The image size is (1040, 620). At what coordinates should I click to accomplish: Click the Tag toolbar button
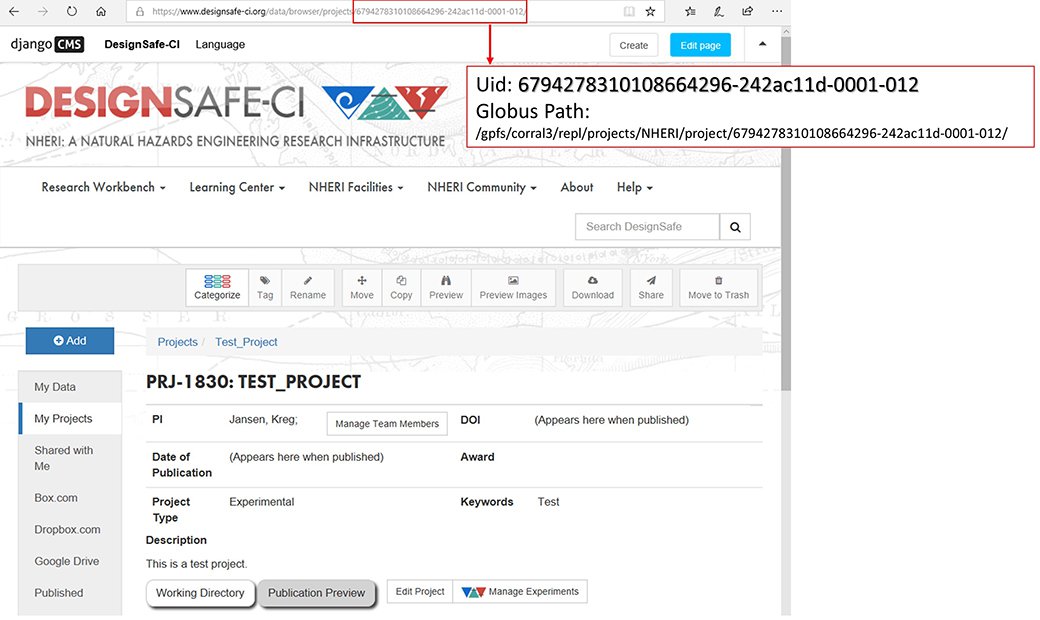pyautogui.click(x=265, y=288)
